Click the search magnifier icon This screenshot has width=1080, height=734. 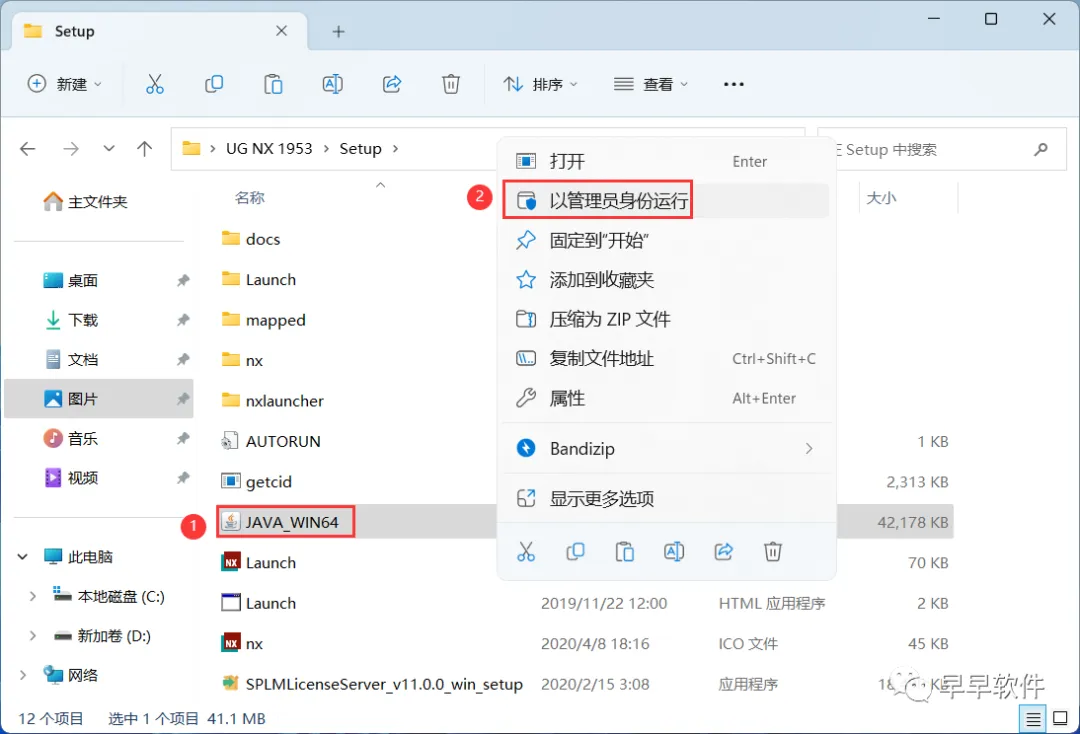click(x=1041, y=149)
